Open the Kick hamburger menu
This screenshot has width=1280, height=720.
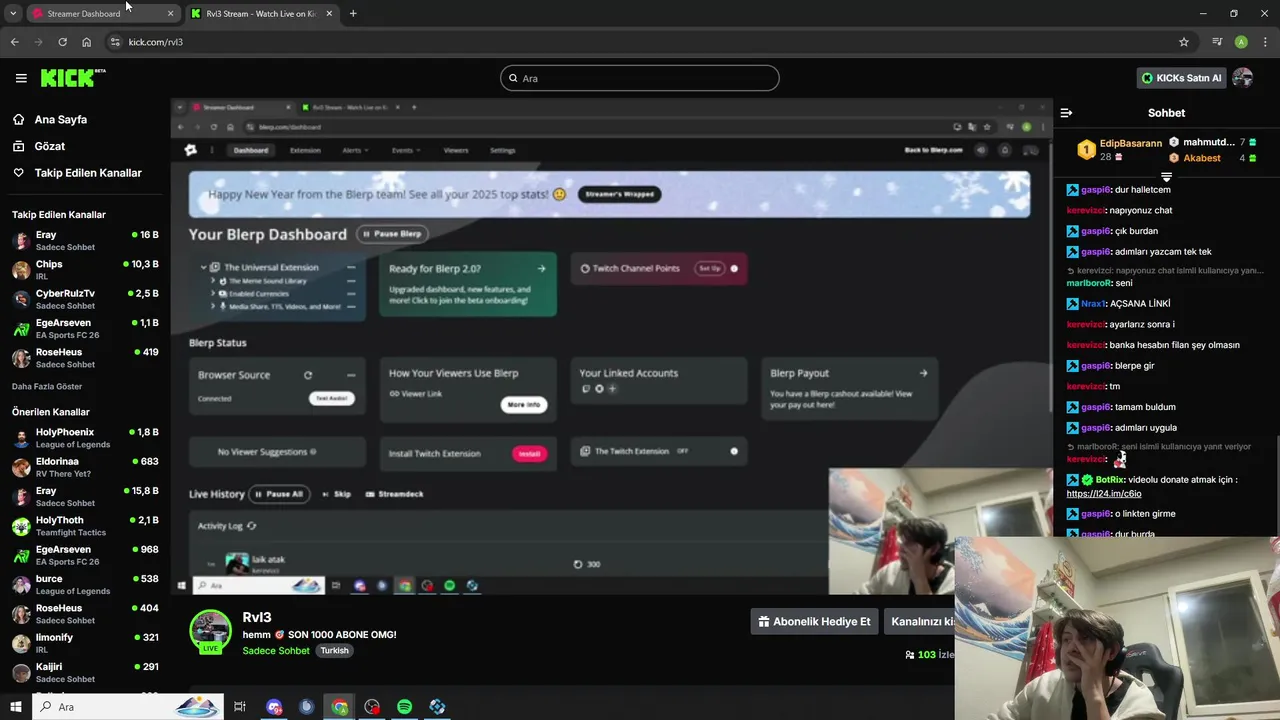click(x=21, y=78)
